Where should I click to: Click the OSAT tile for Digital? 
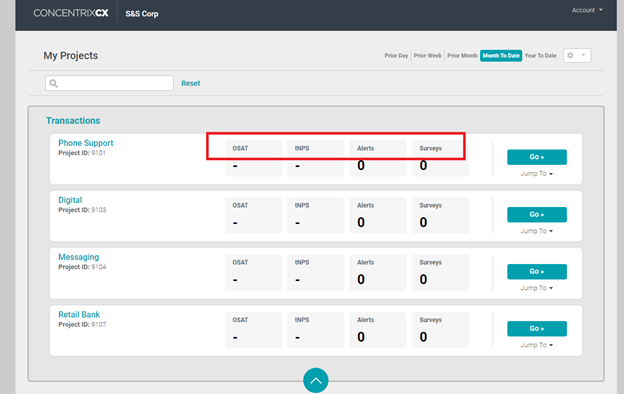[x=254, y=215]
